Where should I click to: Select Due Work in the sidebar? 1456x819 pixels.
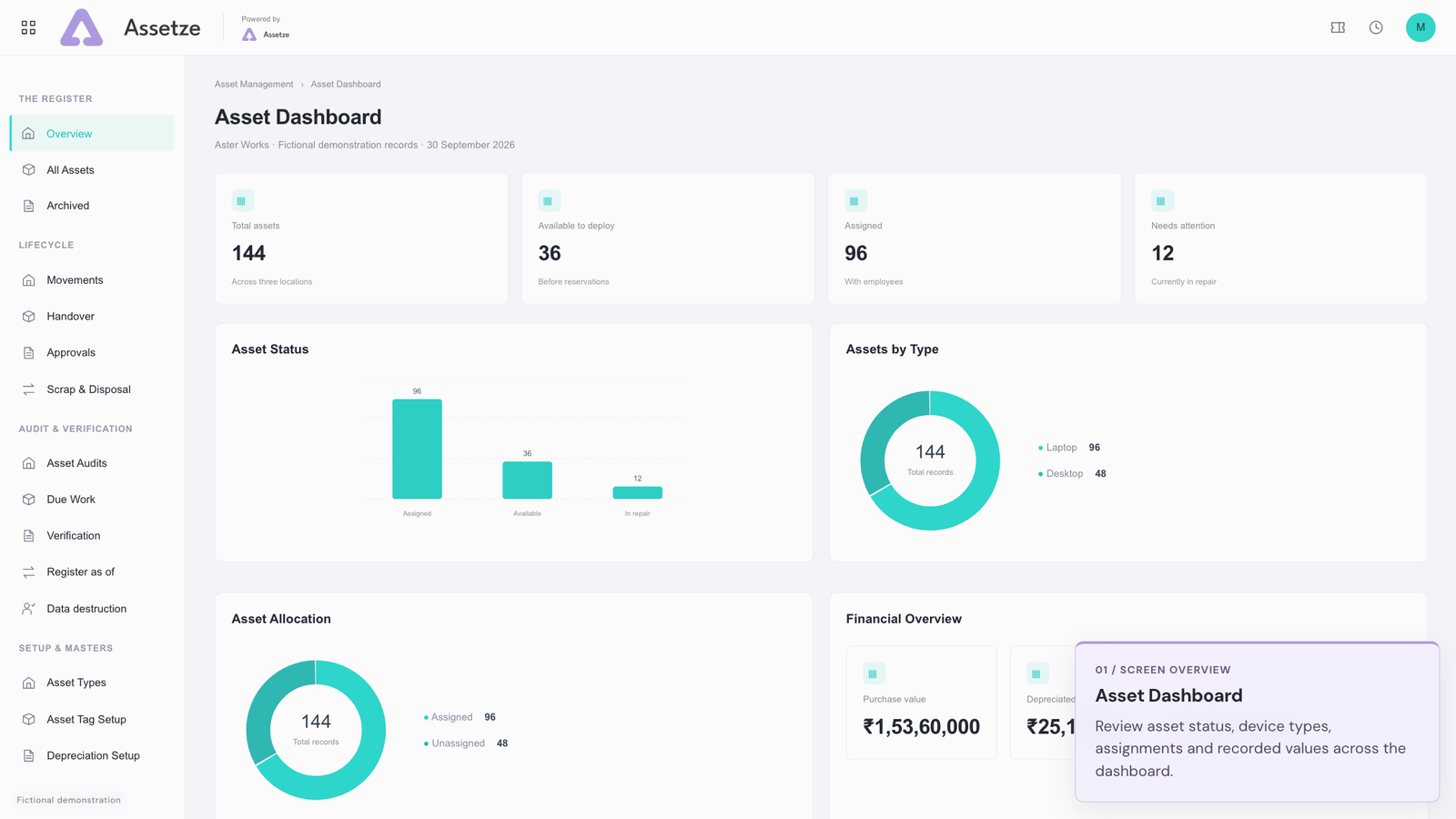coord(92,500)
